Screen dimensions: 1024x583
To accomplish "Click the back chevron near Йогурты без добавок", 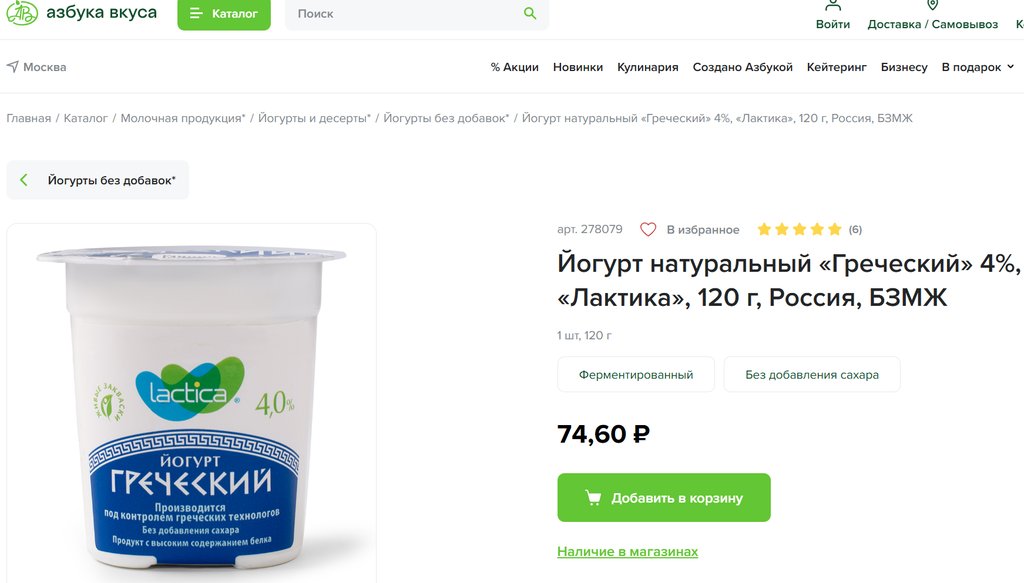I will point(24,180).
